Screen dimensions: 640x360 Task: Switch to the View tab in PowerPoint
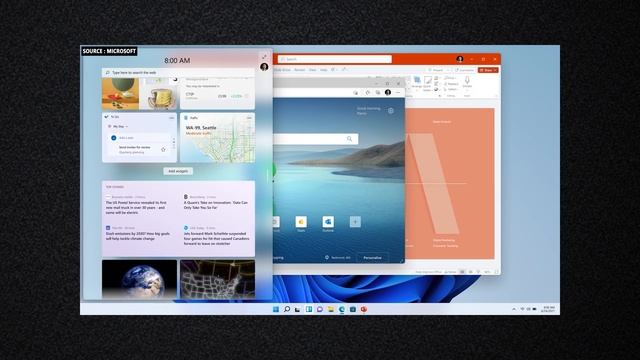[x=313, y=70]
